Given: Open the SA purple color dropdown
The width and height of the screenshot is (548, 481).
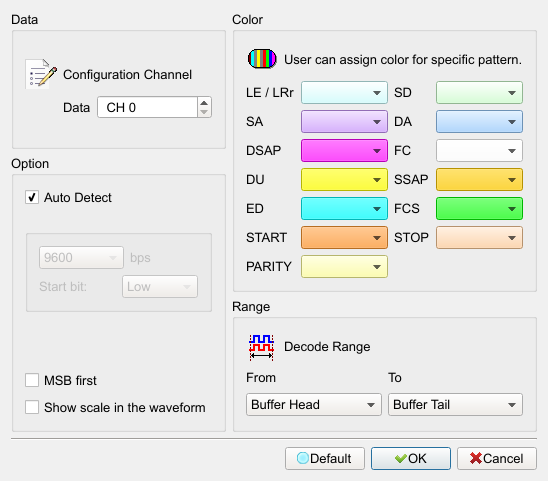Looking at the screenshot, I should pos(344,122).
